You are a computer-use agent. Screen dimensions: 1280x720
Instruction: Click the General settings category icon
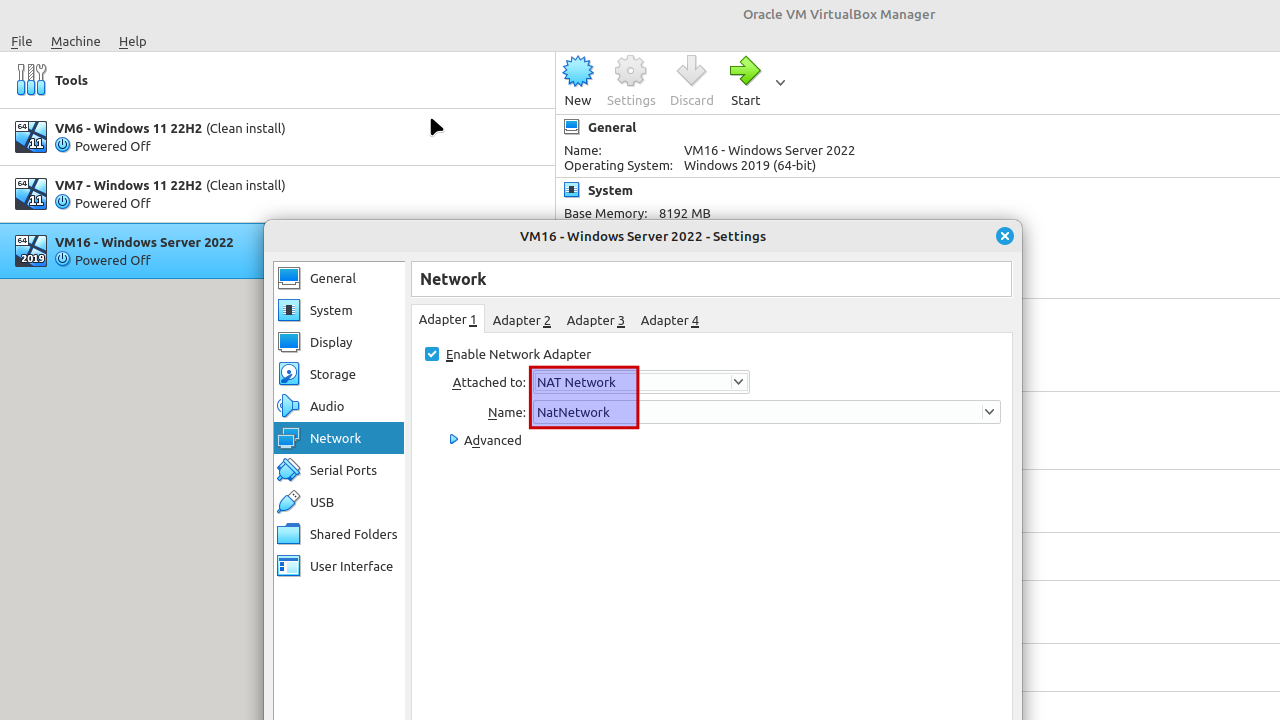pyautogui.click(x=289, y=278)
